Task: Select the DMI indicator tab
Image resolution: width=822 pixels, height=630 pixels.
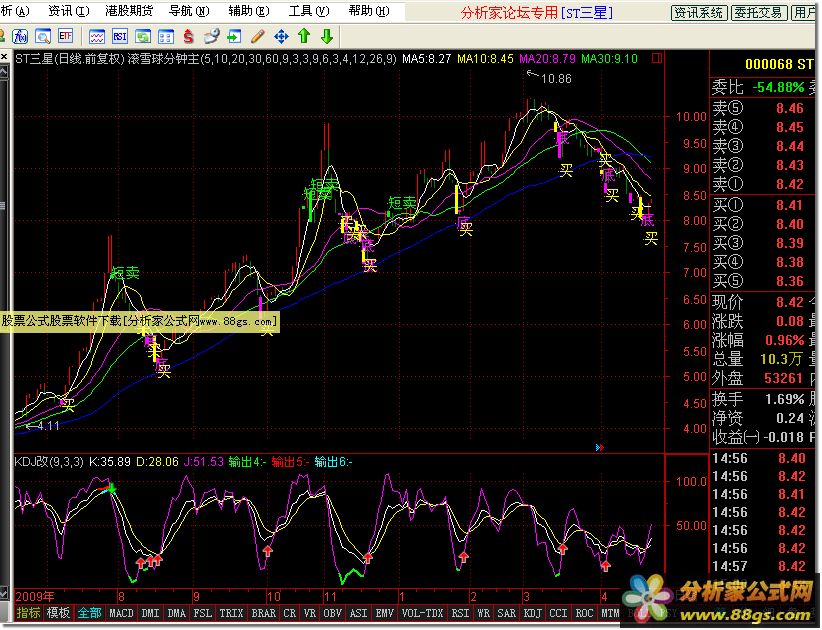Action: click(x=150, y=613)
